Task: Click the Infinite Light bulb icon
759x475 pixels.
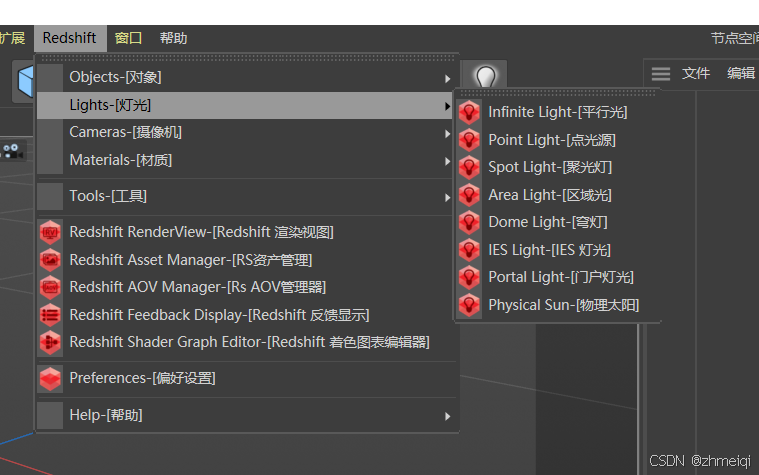Action: click(x=469, y=112)
